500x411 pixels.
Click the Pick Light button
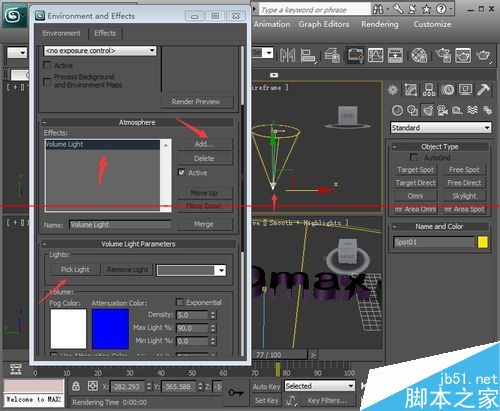click(x=75, y=269)
